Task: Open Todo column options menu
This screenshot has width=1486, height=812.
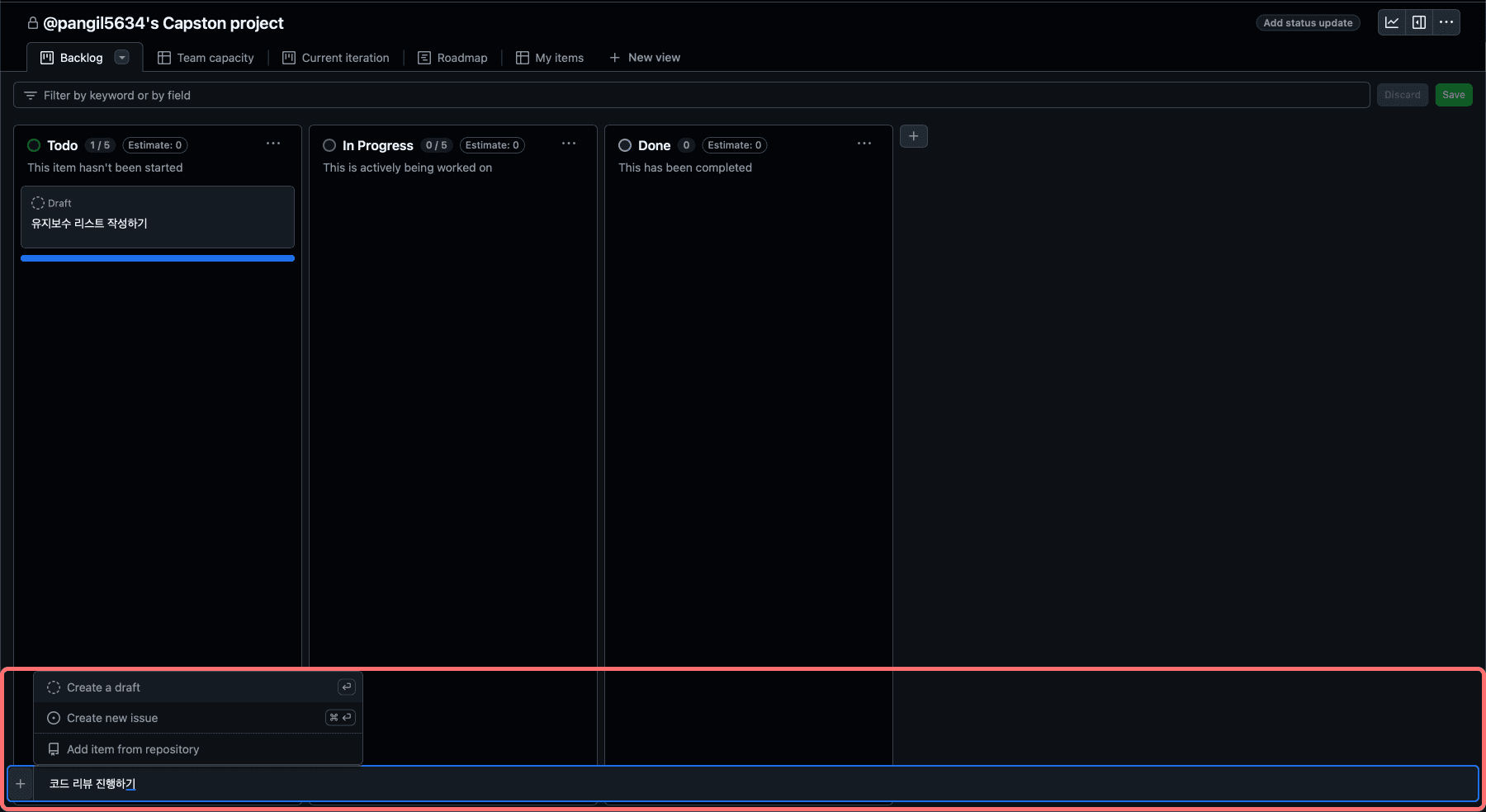Action: (x=273, y=144)
